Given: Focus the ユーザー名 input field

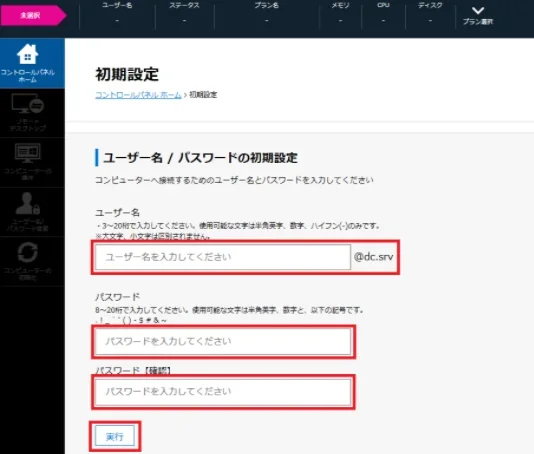Looking at the screenshot, I should 223,257.
